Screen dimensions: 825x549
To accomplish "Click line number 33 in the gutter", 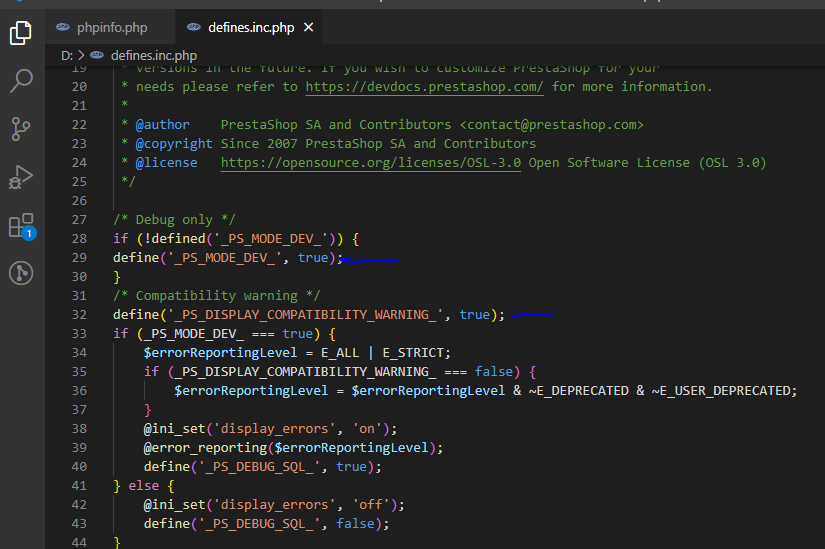I will pos(79,334).
